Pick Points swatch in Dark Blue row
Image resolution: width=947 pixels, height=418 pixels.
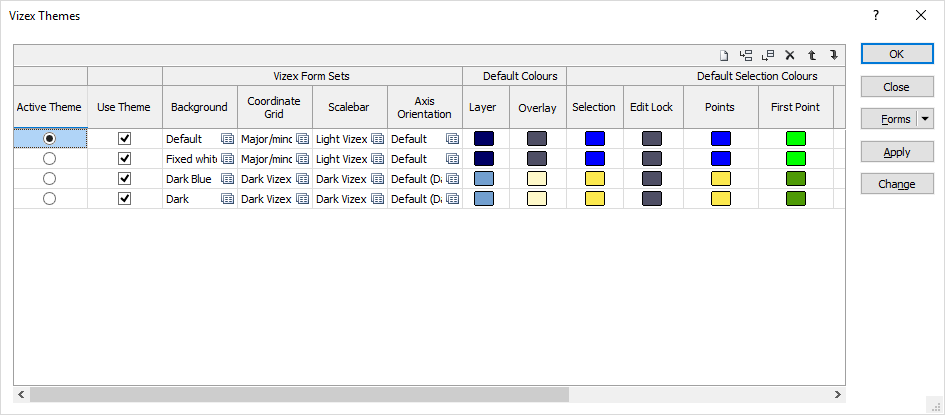pyautogui.click(x=721, y=179)
